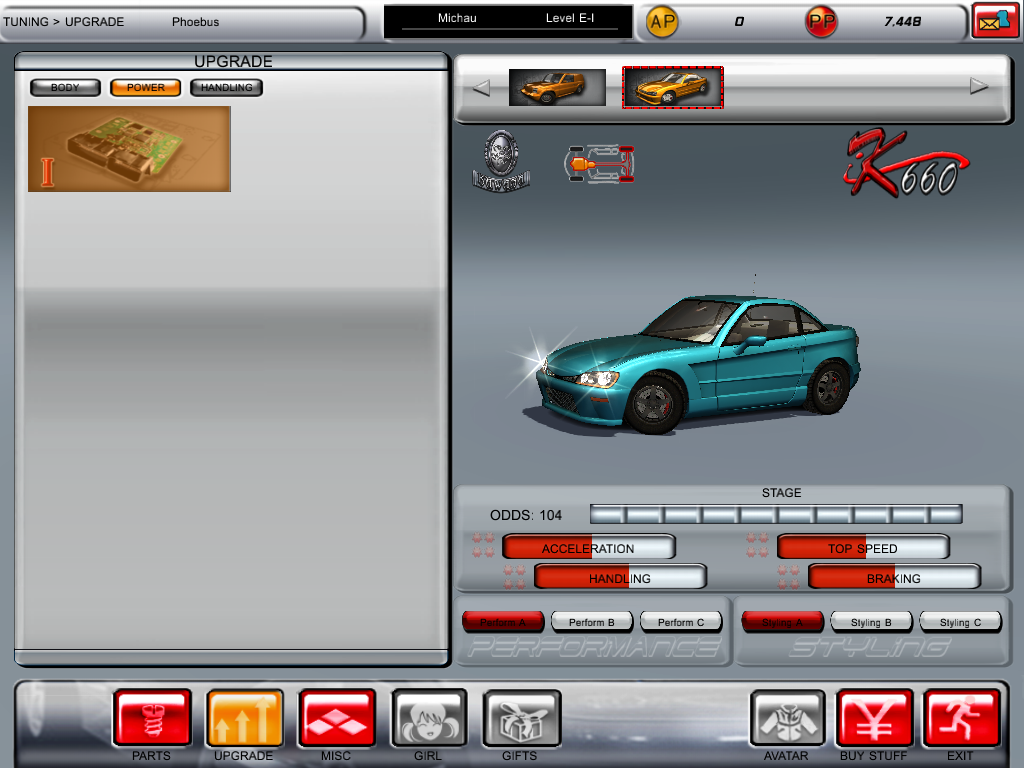
Task: Show next cars with right arrow
Action: coord(978,86)
